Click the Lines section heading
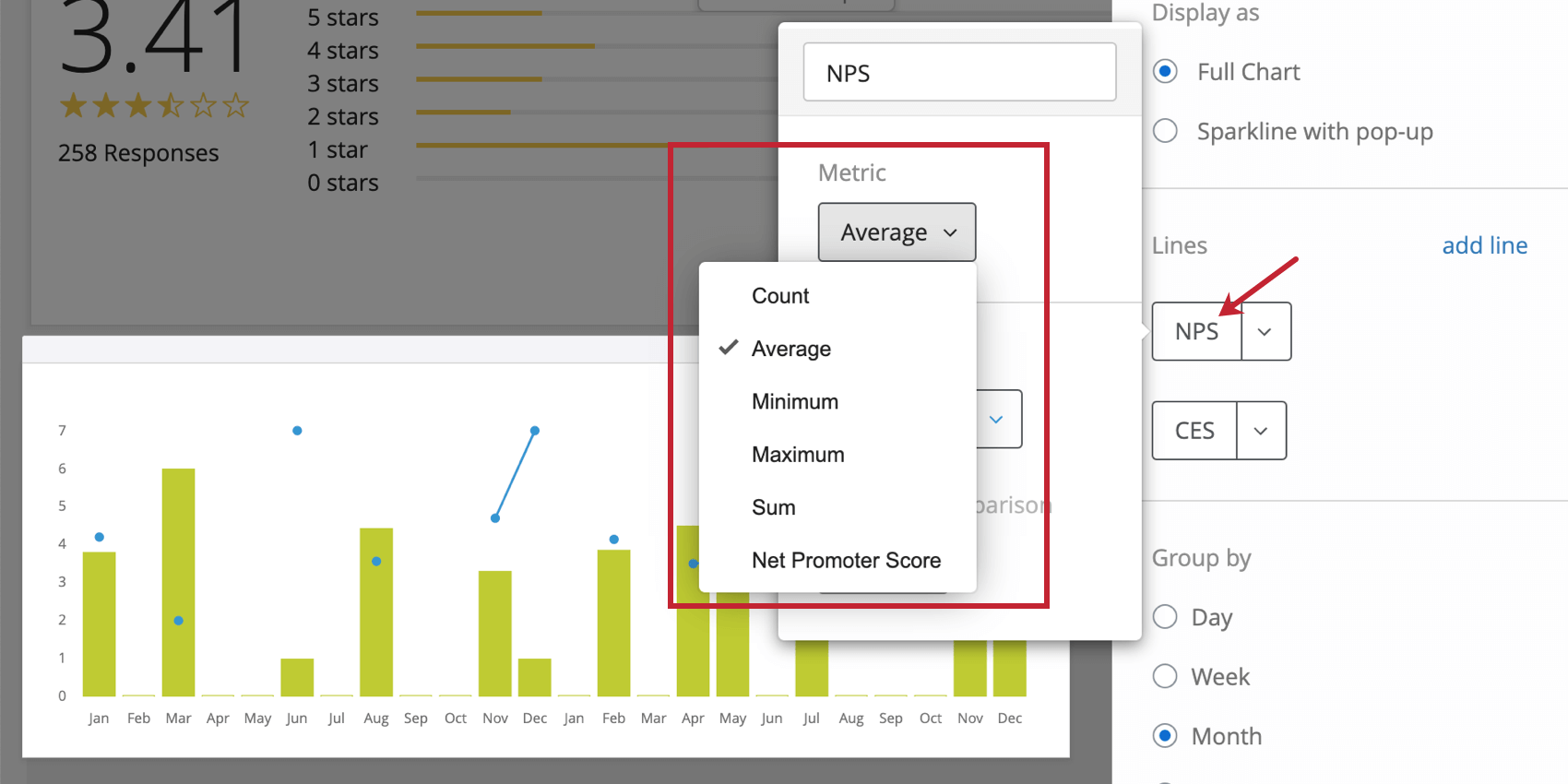This screenshot has width=1568, height=784. [1180, 245]
